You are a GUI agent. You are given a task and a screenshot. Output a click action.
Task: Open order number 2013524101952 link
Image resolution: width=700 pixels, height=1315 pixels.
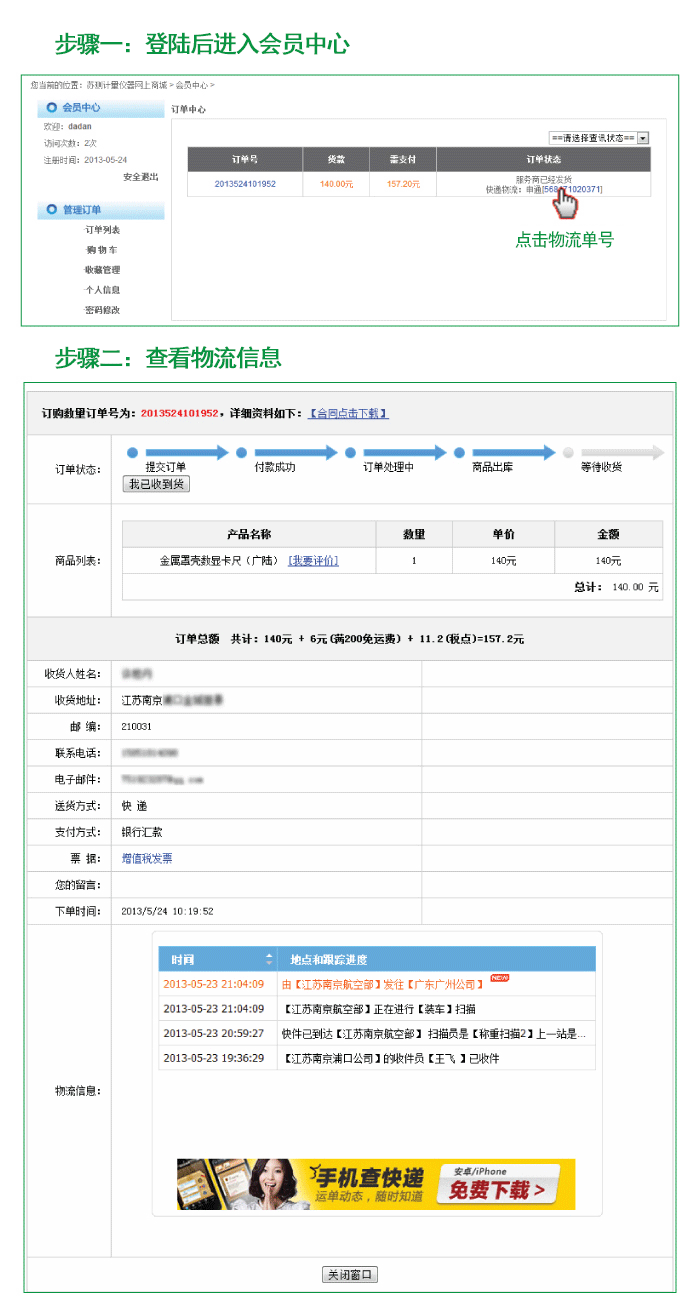point(245,184)
